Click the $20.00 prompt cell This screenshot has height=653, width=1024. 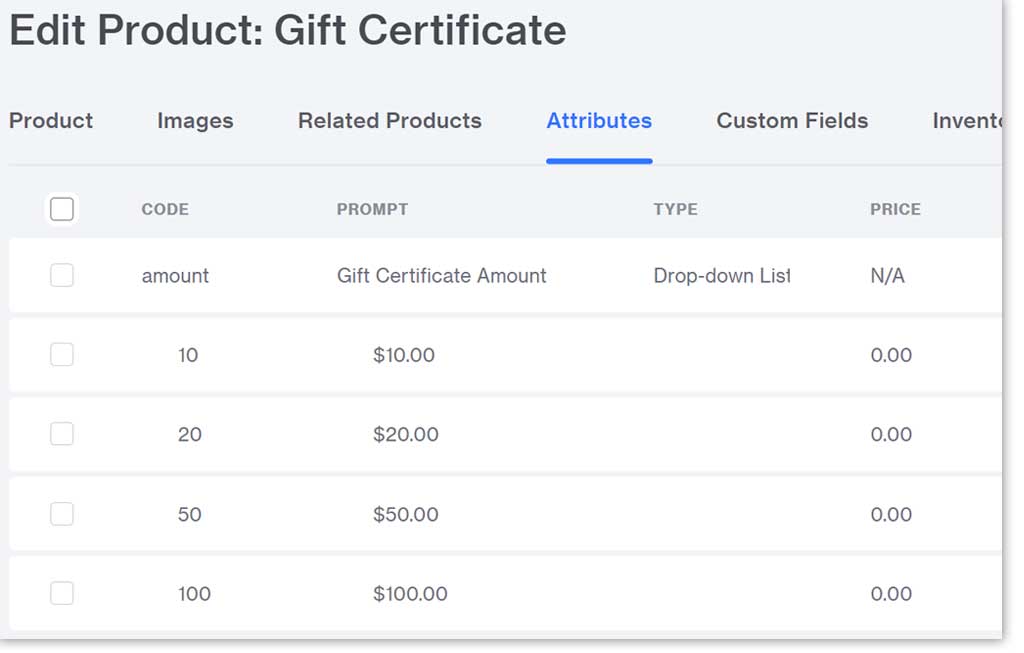pos(406,434)
